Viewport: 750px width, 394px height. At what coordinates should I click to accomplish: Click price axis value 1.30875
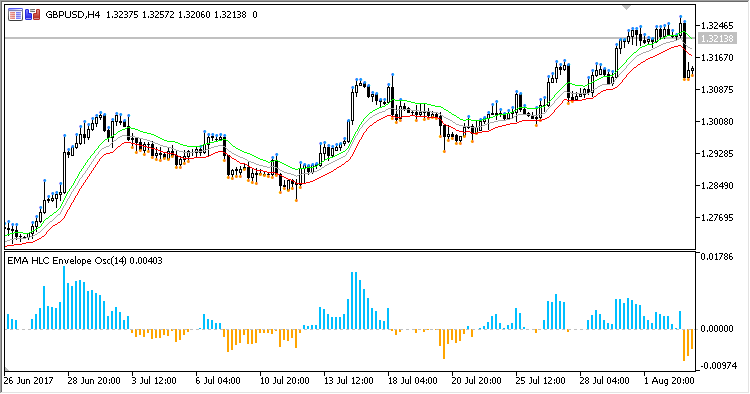[717, 89]
